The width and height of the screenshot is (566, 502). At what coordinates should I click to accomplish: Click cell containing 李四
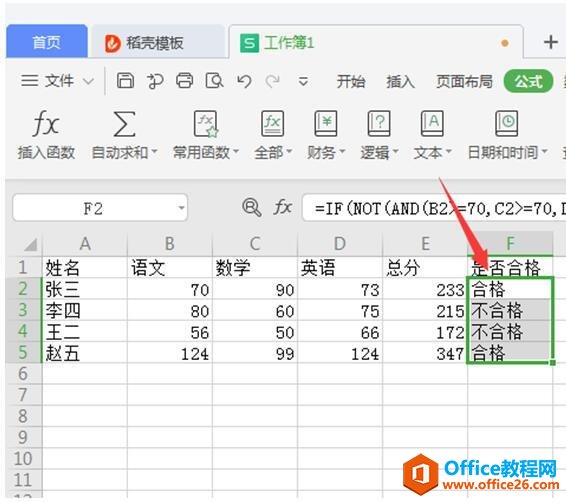pyautogui.click(x=85, y=310)
